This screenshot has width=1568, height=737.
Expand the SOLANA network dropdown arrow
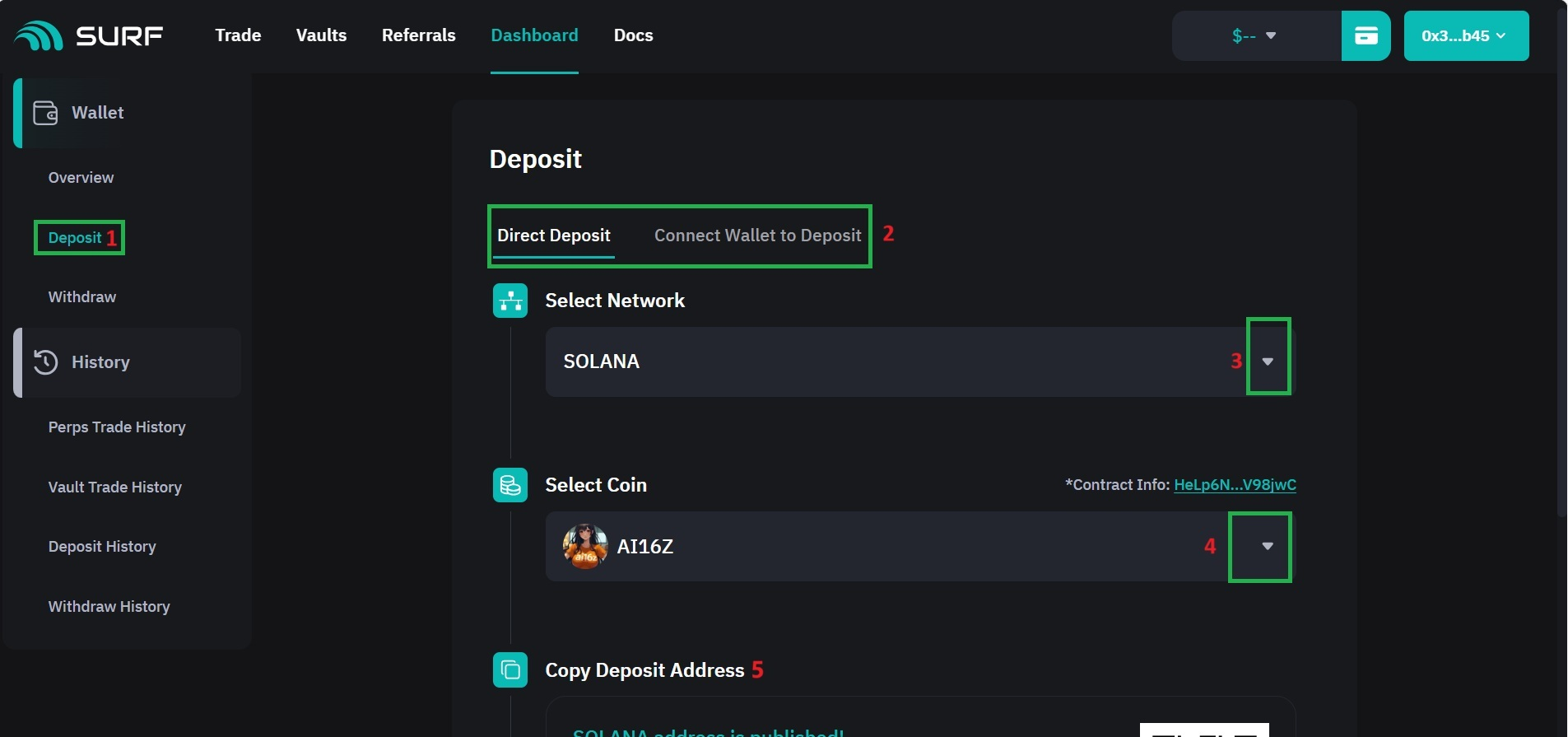tap(1268, 362)
